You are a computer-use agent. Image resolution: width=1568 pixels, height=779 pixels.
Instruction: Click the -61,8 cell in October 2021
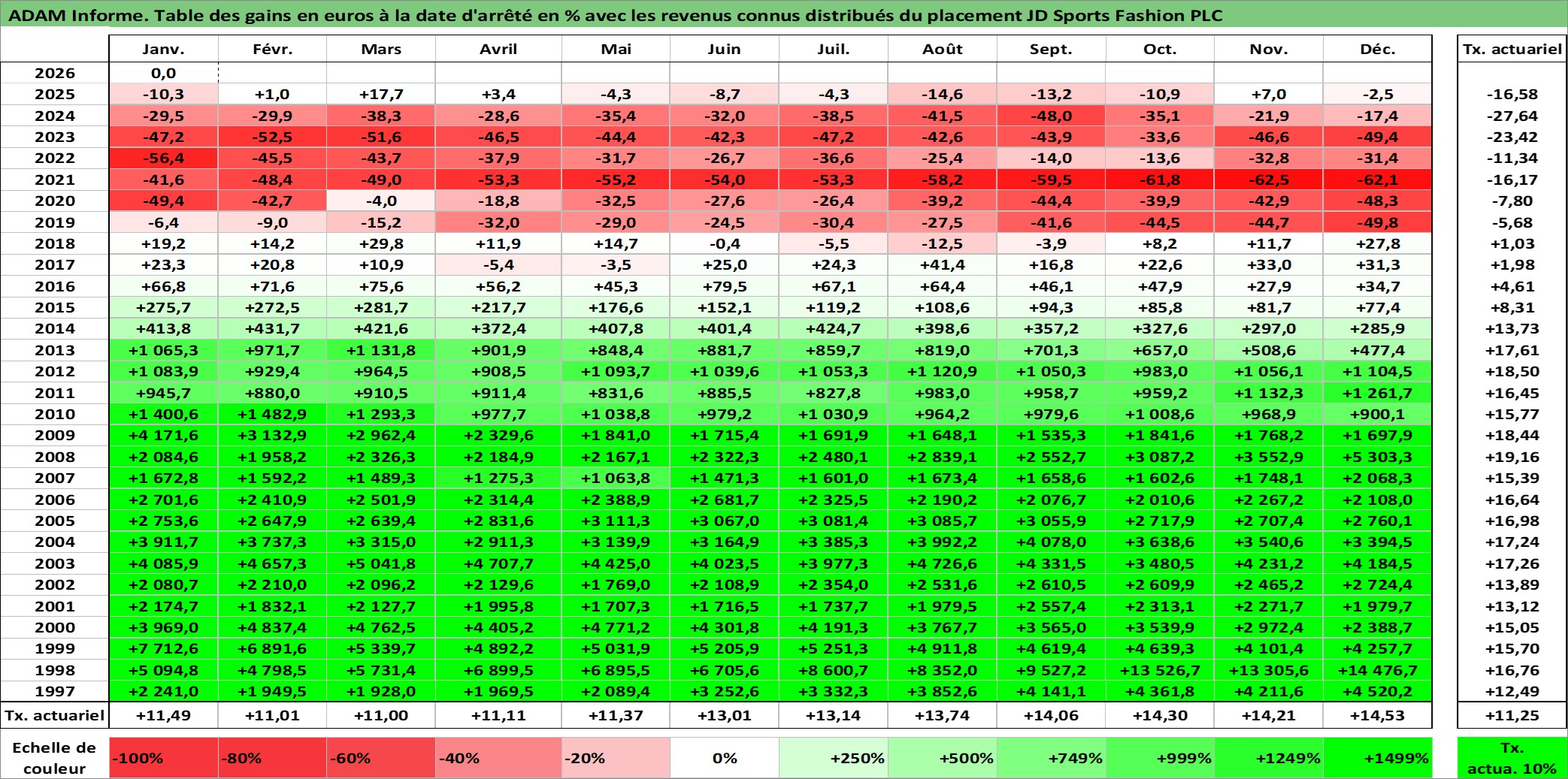pyautogui.click(x=1160, y=180)
